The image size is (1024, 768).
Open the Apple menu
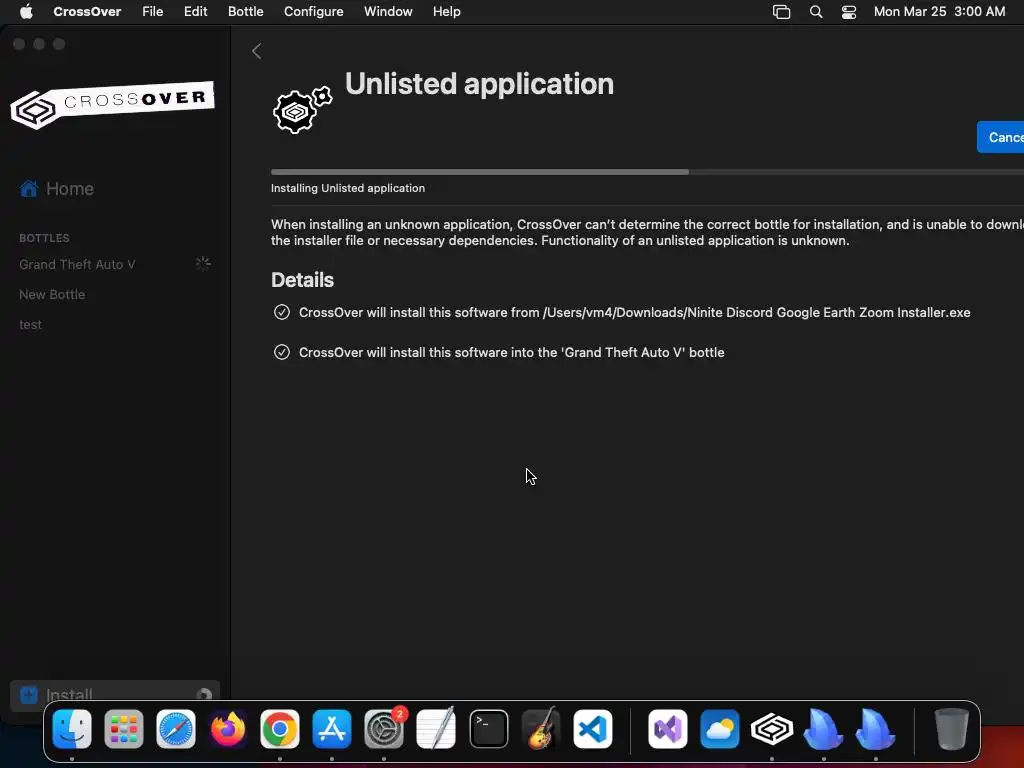(x=26, y=12)
